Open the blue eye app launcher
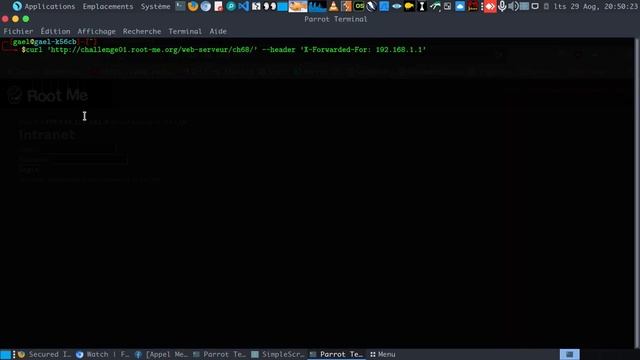This screenshot has height=360, width=640. tap(396, 6)
